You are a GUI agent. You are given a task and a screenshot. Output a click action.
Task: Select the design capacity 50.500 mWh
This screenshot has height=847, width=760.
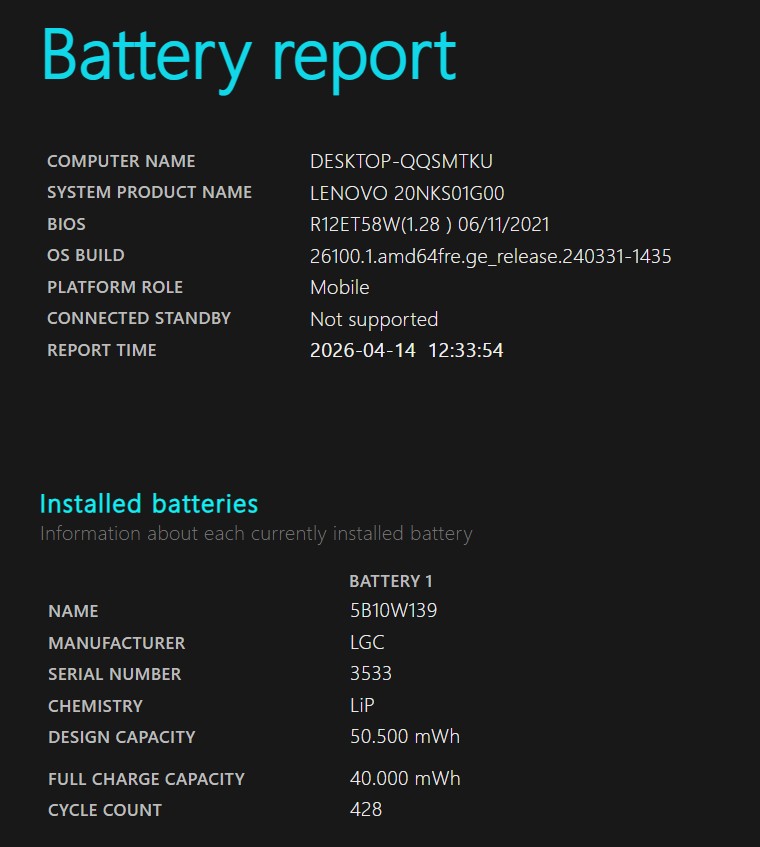[404, 737]
